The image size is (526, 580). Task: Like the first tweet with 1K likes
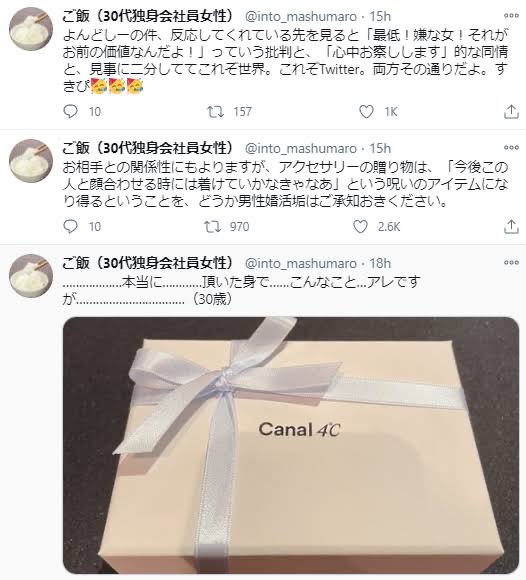366,111
